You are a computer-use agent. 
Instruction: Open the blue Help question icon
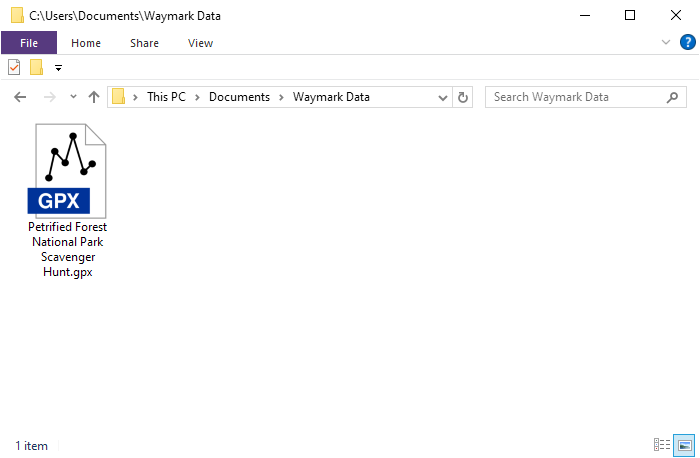pyautogui.click(x=688, y=42)
